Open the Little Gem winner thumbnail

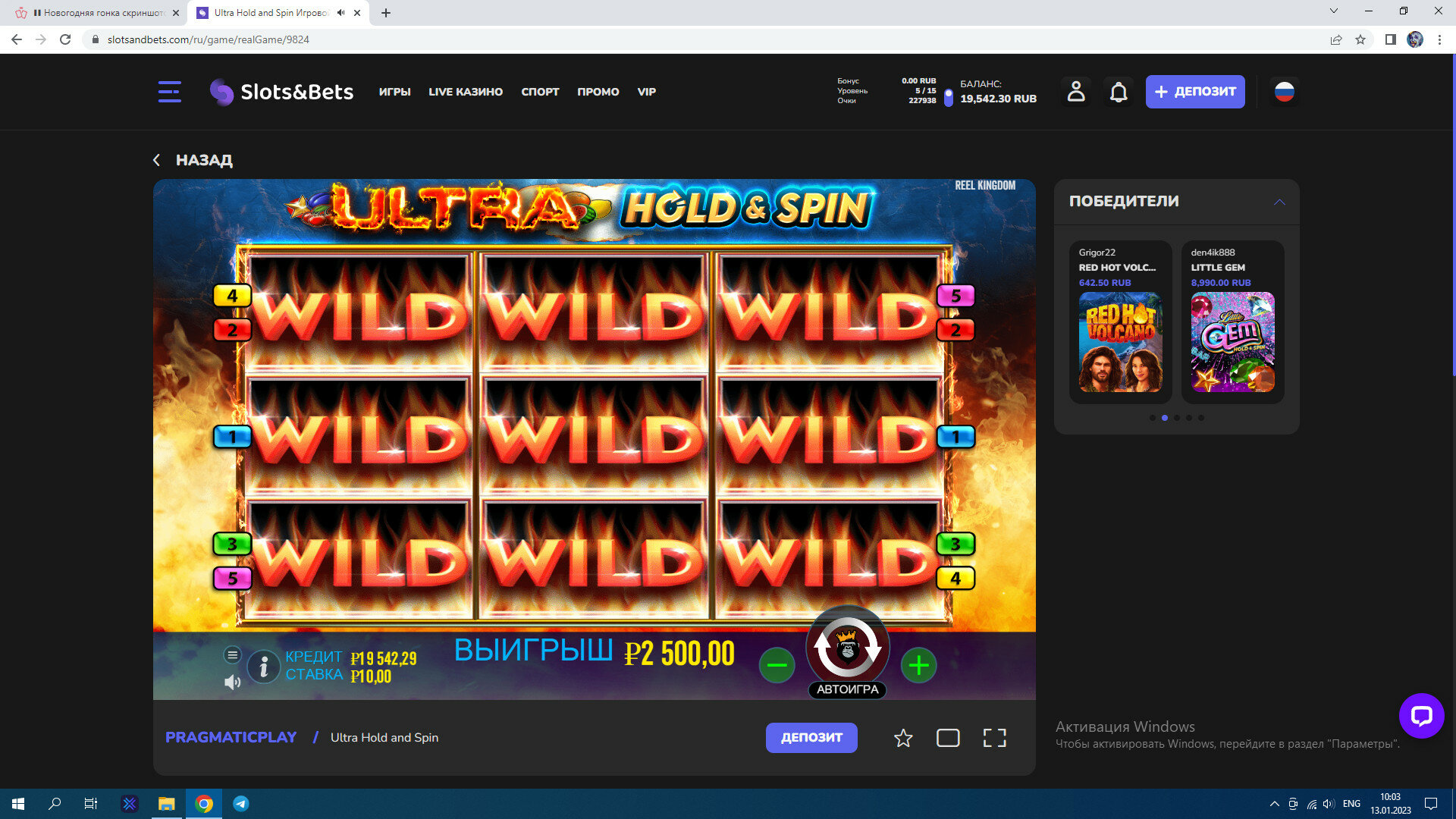(x=1232, y=342)
